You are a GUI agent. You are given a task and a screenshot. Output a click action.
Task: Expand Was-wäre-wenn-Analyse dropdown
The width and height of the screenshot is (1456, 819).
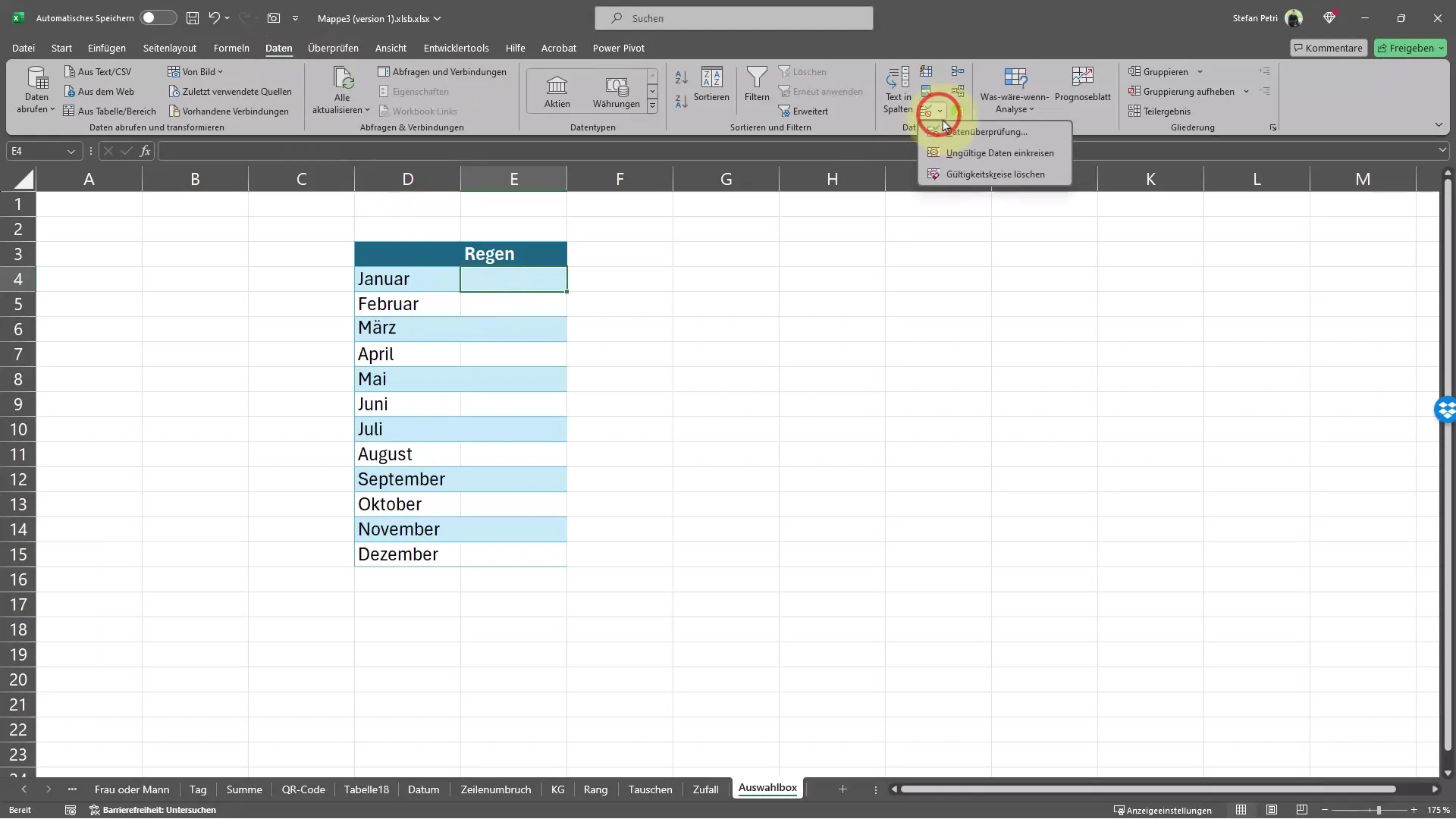(x=1031, y=109)
